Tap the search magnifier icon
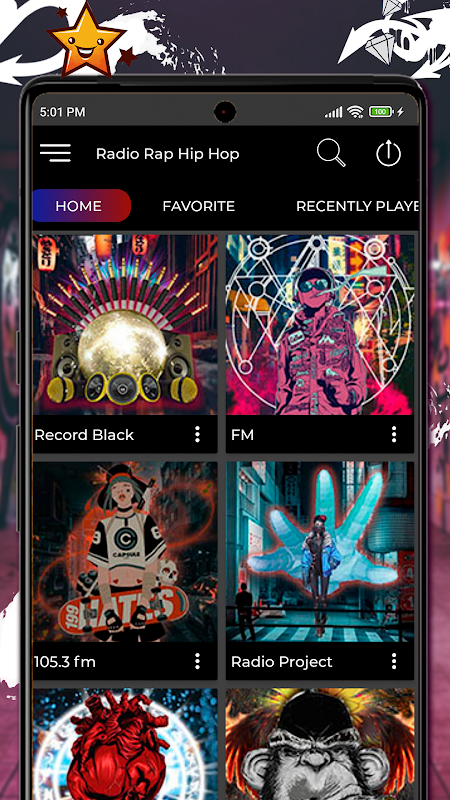Viewport: 450px width, 800px height. coord(331,153)
